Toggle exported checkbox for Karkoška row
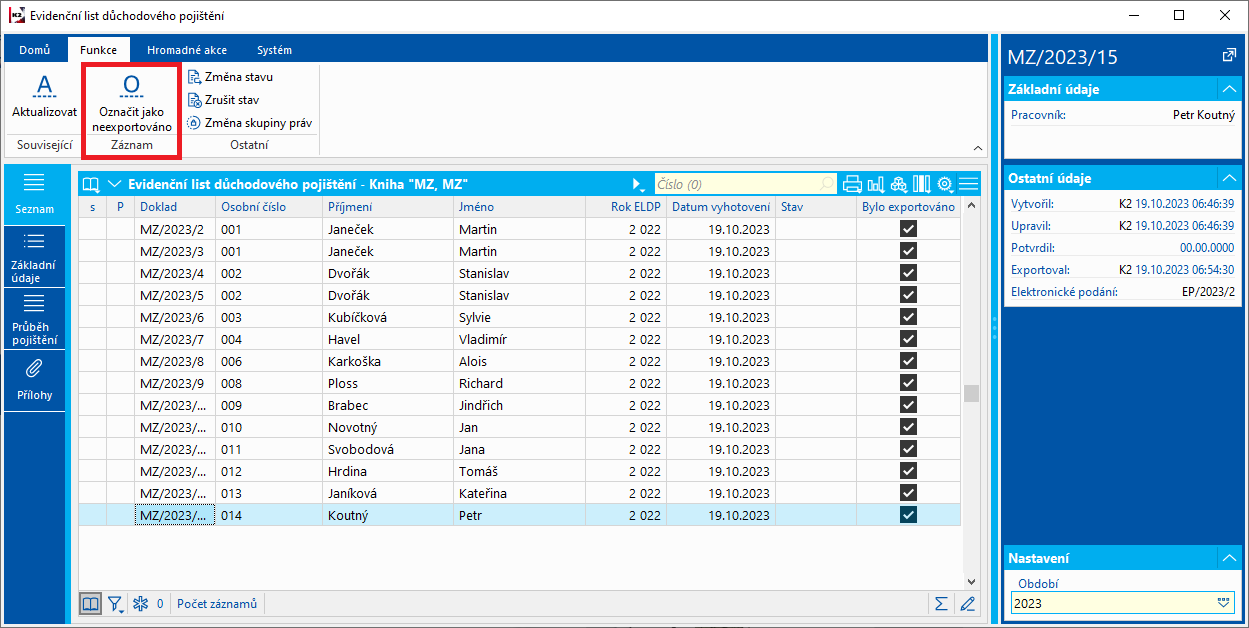Image resolution: width=1249 pixels, height=628 pixels. (x=908, y=361)
